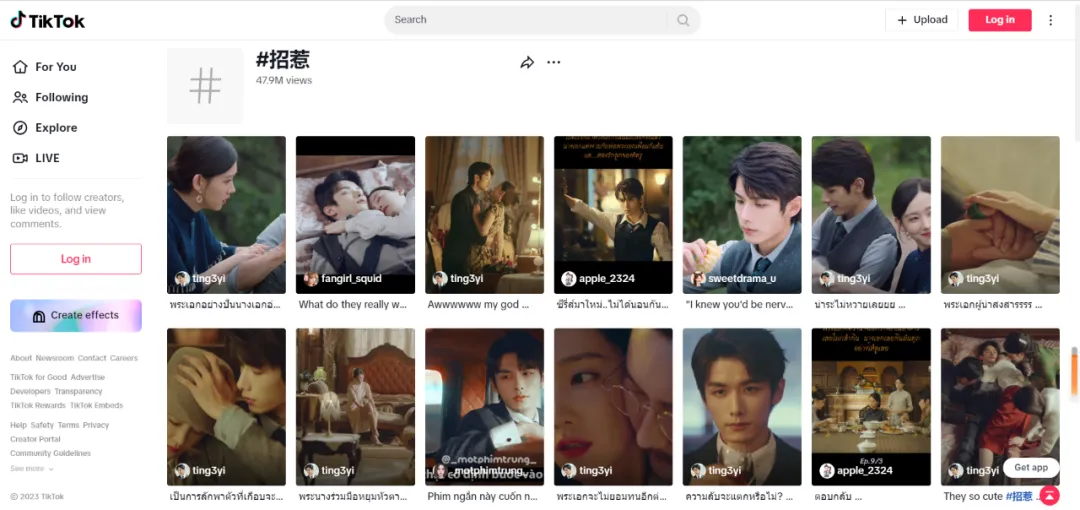The width and height of the screenshot is (1080, 510).
Task: Click the Get app button
Action: [x=1030, y=467]
